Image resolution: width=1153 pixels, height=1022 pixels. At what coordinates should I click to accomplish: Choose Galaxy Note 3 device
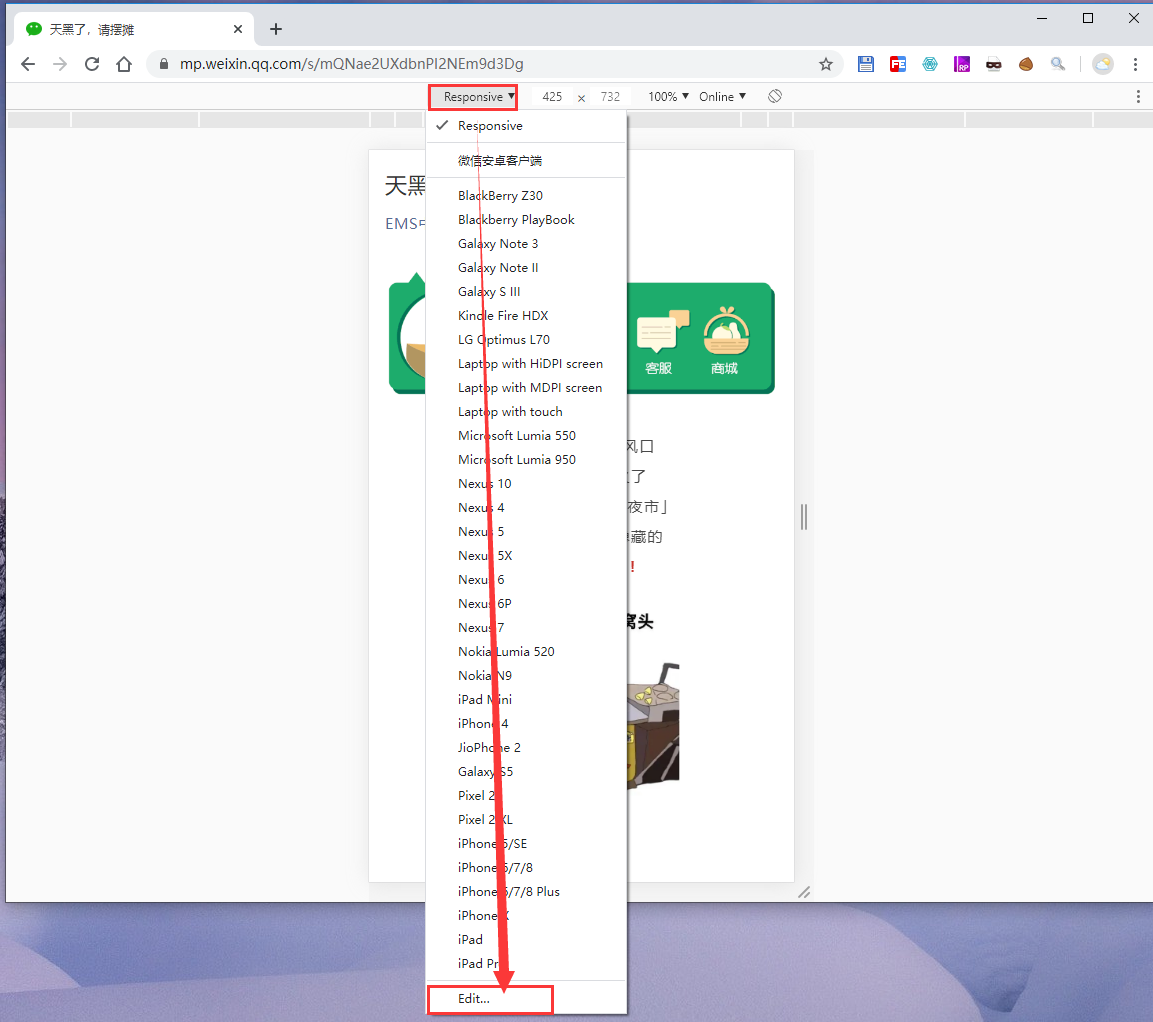click(x=526, y=243)
